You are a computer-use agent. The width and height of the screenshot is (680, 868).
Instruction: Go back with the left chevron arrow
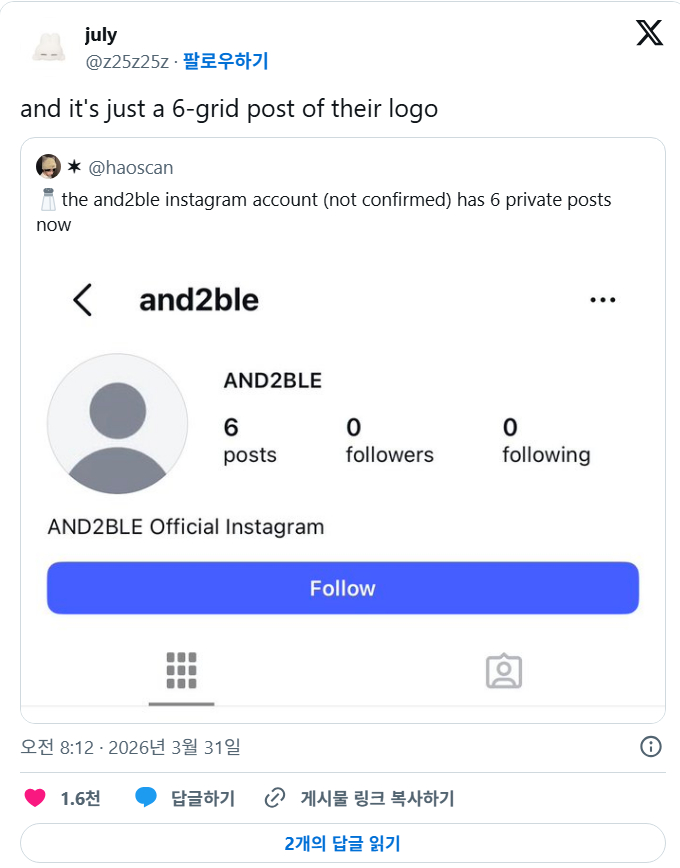[x=83, y=300]
